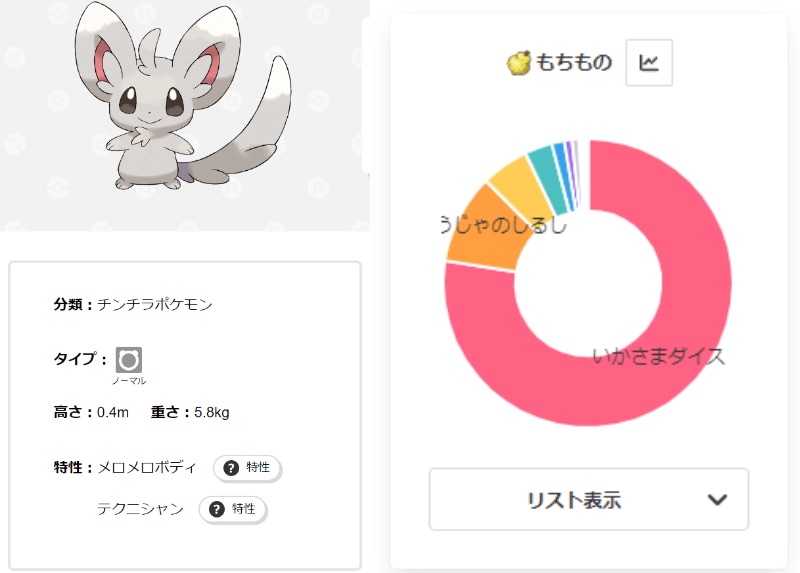This screenshot has width=800, height=573.
Task: Click the メロメロボディ ability name
Action: (x=147, y=468)
